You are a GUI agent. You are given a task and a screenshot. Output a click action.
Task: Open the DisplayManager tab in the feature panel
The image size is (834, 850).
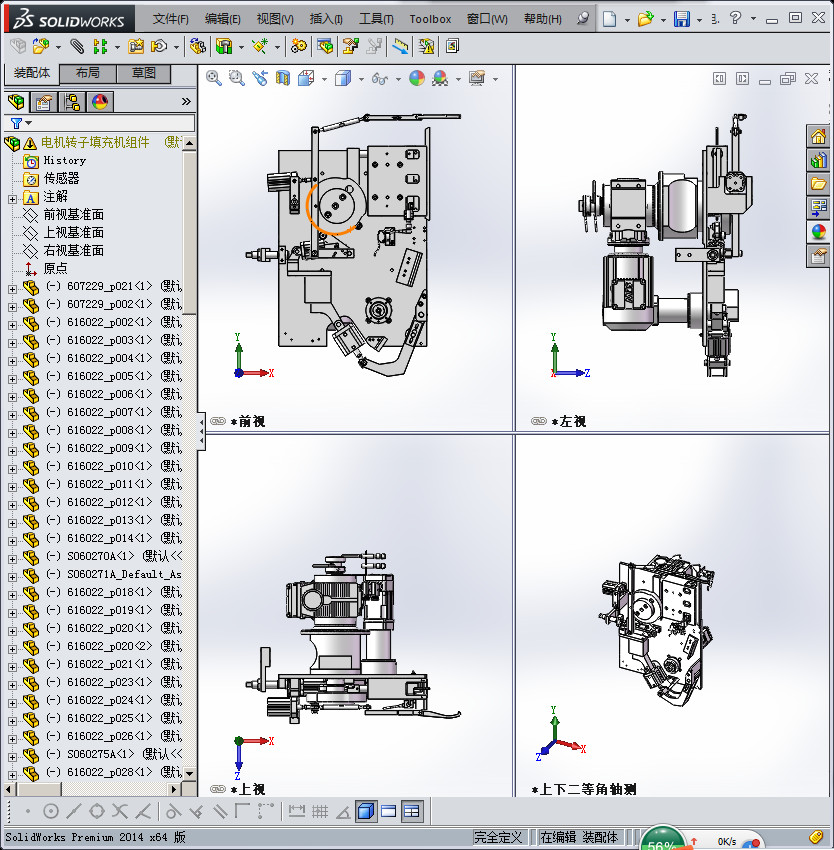(99, 101)
